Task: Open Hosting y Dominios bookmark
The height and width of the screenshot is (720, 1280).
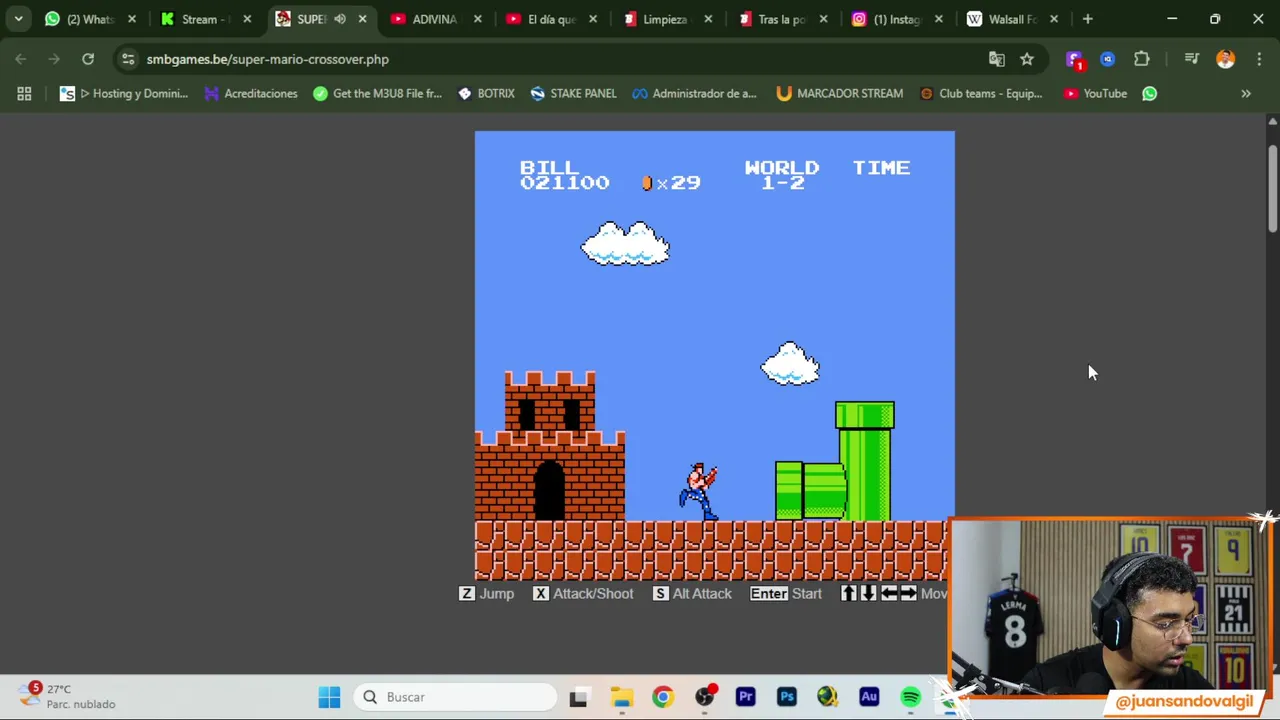Action: click(x=124, y=93)
